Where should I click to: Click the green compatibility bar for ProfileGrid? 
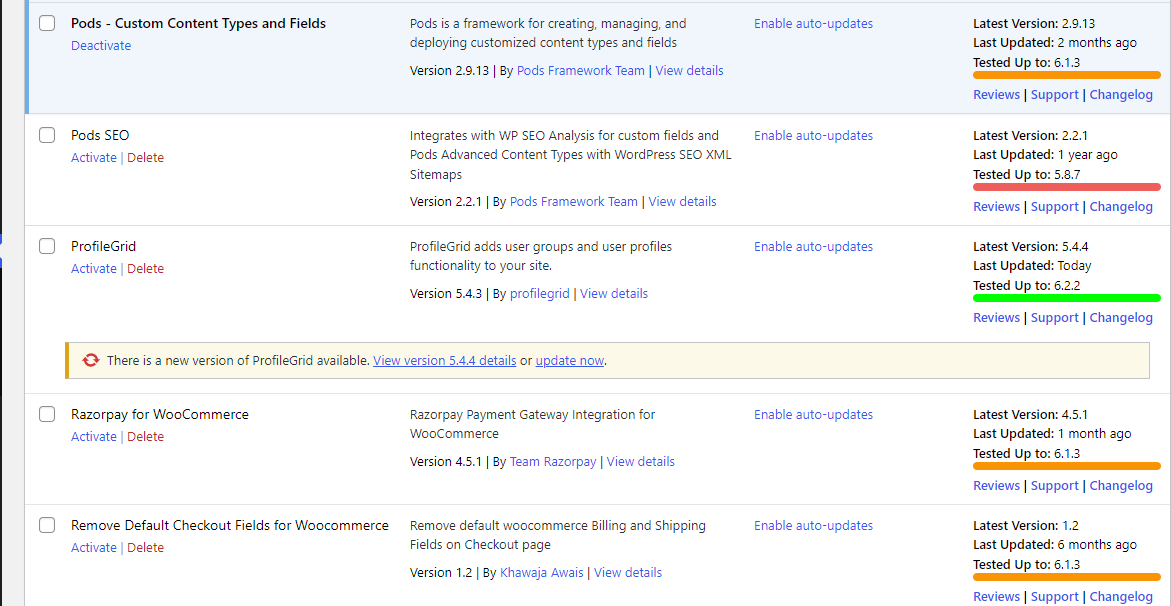point(1066,298)
